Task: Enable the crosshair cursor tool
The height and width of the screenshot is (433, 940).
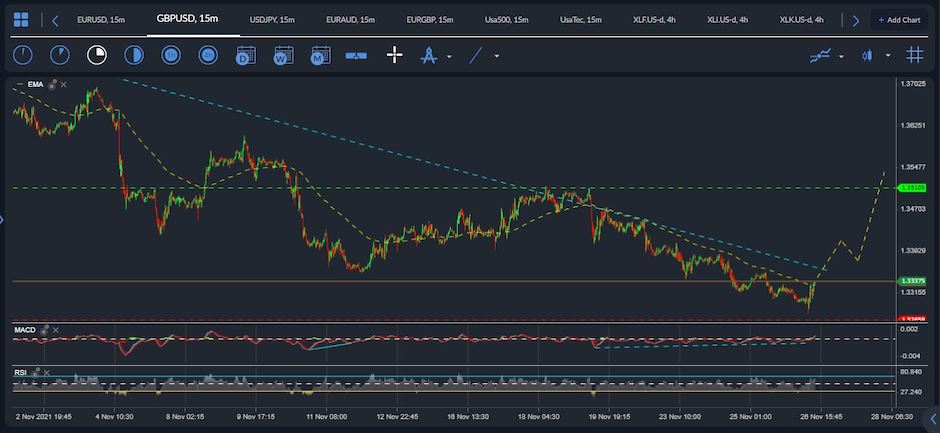Action: pyautogui.click(x=394, y=55)
